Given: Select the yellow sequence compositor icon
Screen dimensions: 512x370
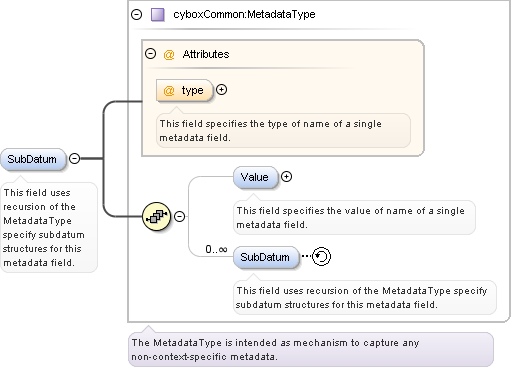Looking at the screenshot, I should pyautogui.click(x=156, y=217).
